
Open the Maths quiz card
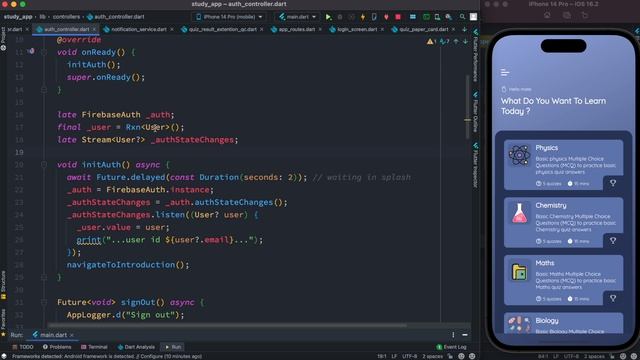tap(563, 280)
